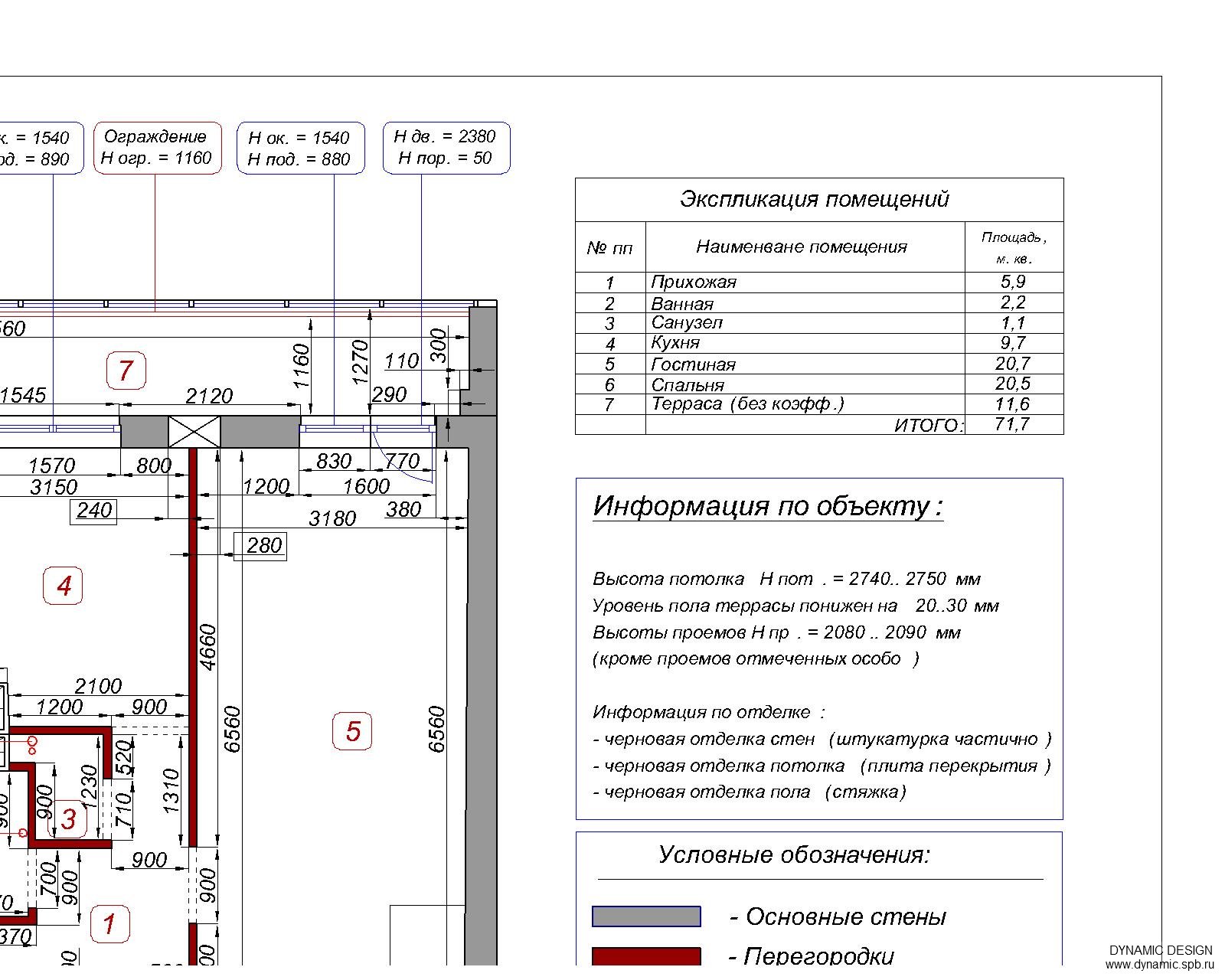Viewport: 1225px width, 980px height.
Task: Click the 'Информация по объекту:' heading
Action: 768,507
